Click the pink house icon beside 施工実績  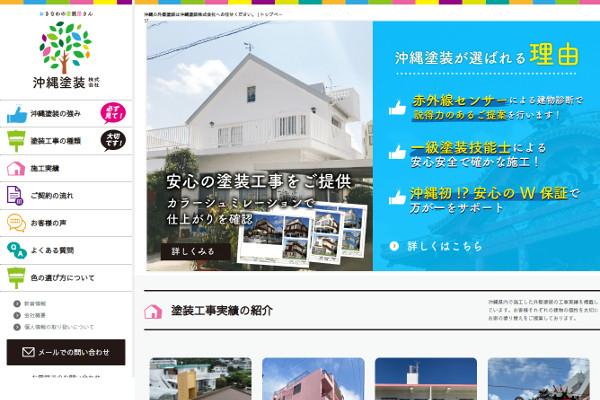[x=16, y=168]
